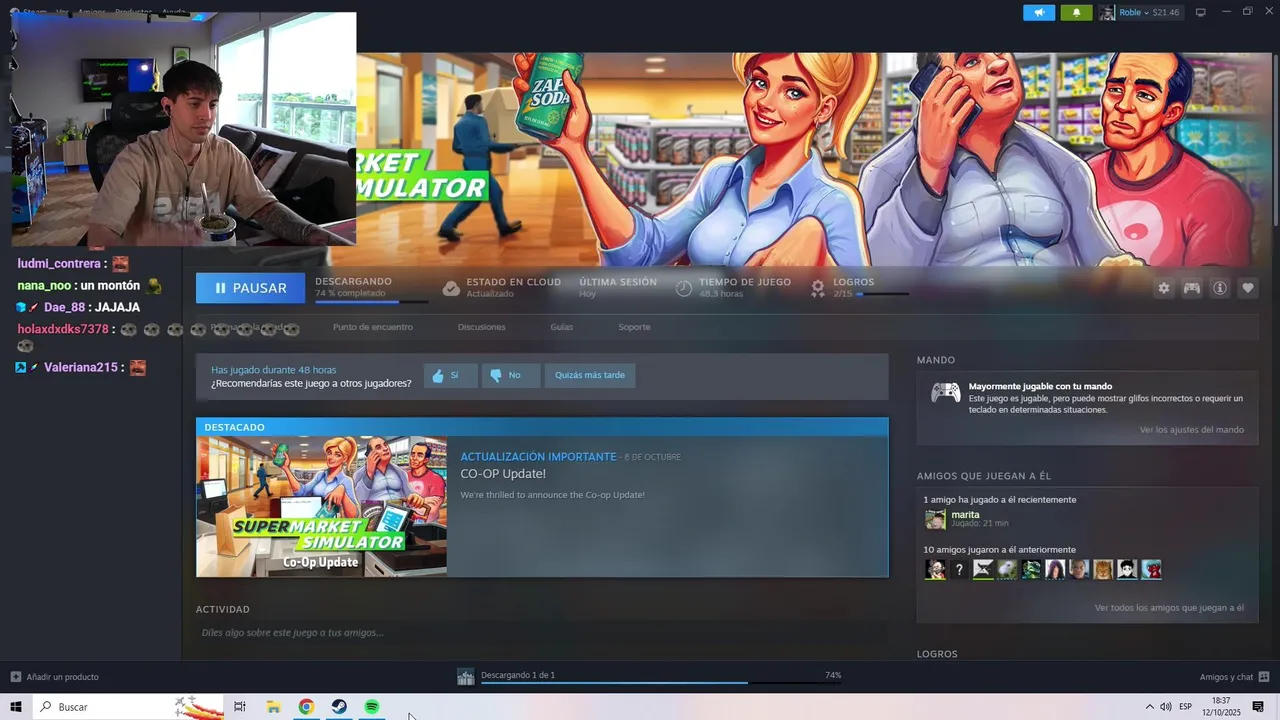Open the Discusiones tab
The width and height of the screenshot is (1280, 720).
coord(482,327)
